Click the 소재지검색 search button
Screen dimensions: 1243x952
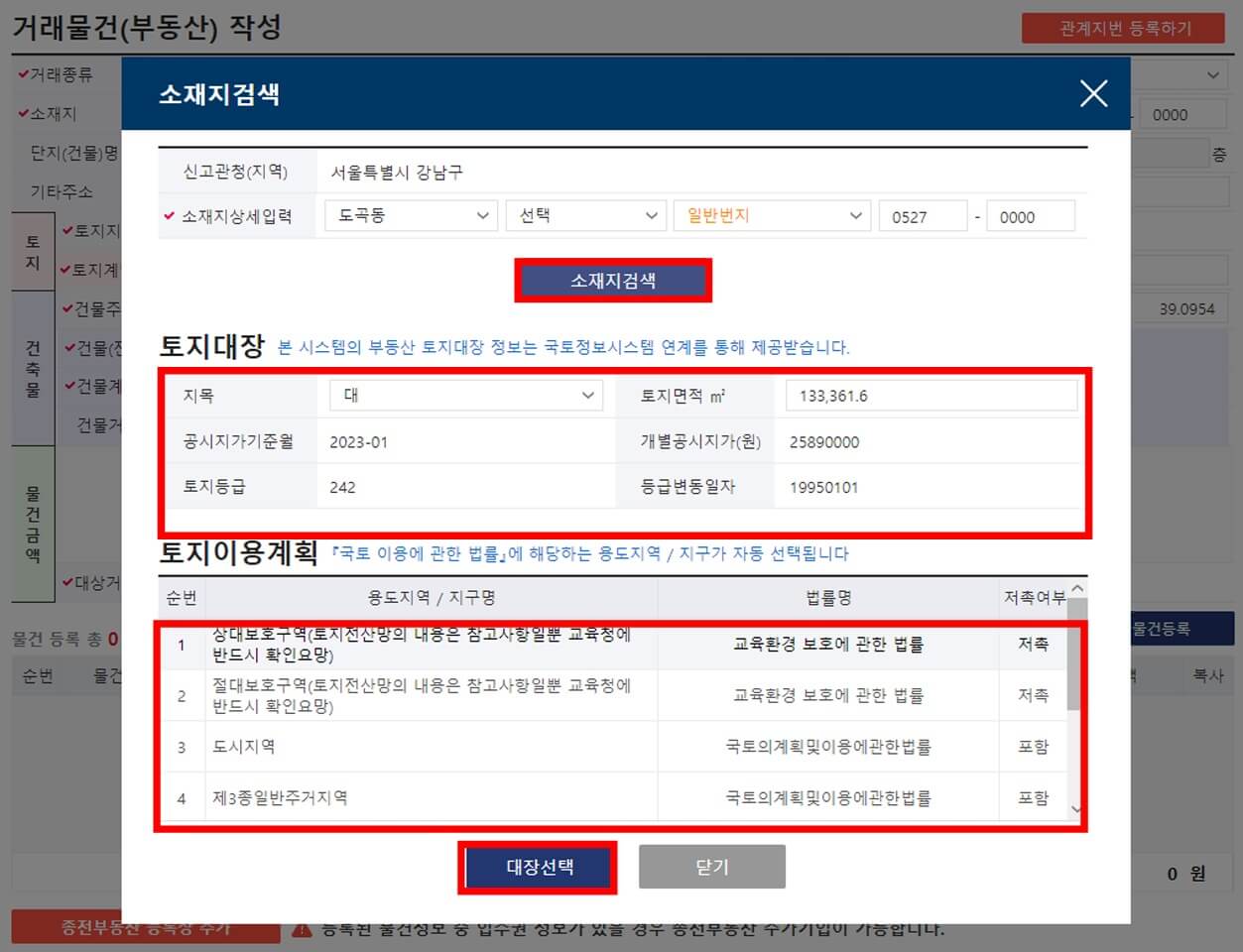point(612,281)
